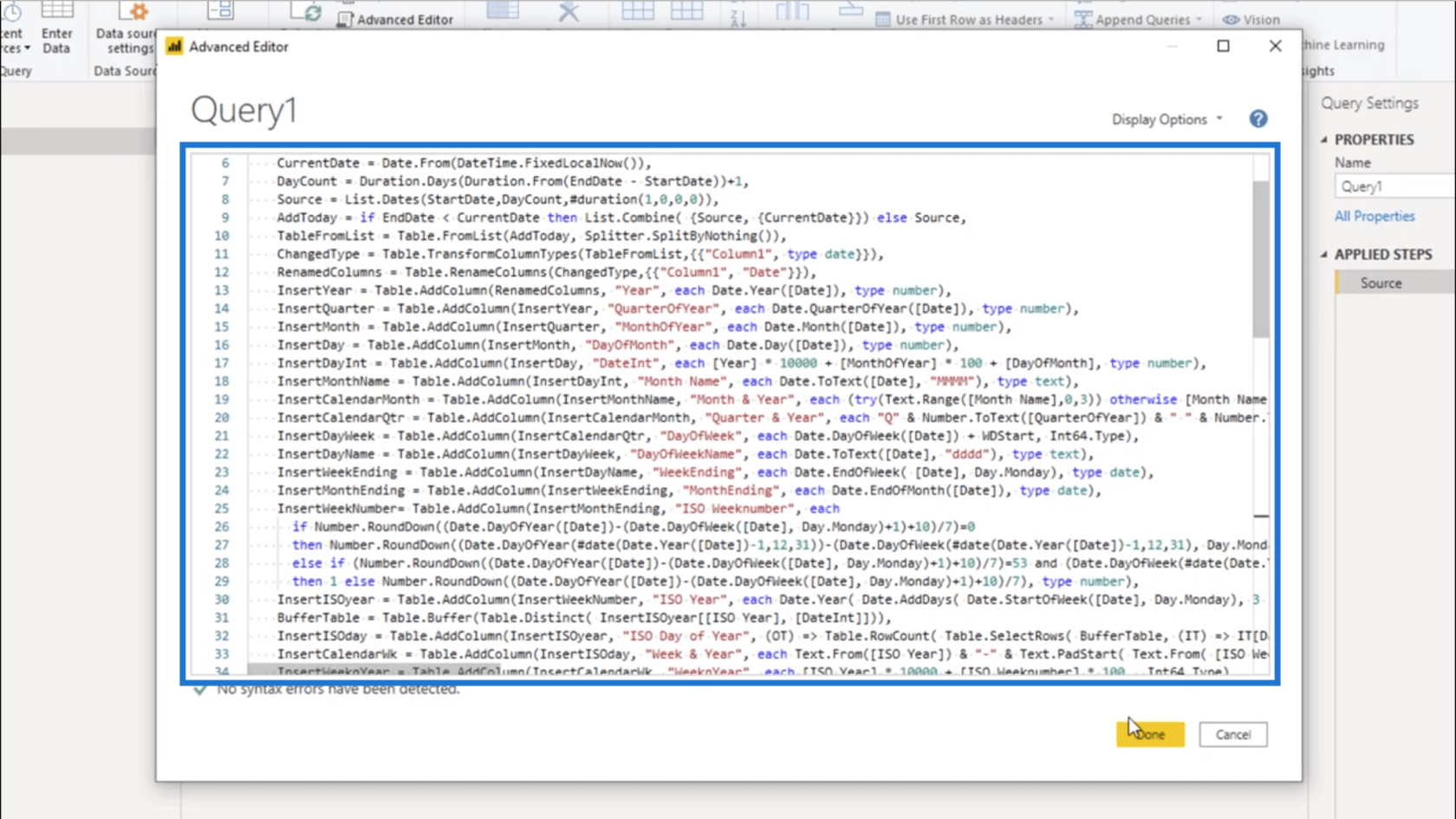Click the InsertMonth code line

tap(644, 327)
